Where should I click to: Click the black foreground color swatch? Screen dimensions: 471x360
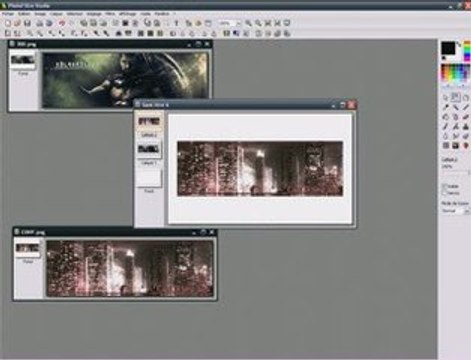(448, 48)
